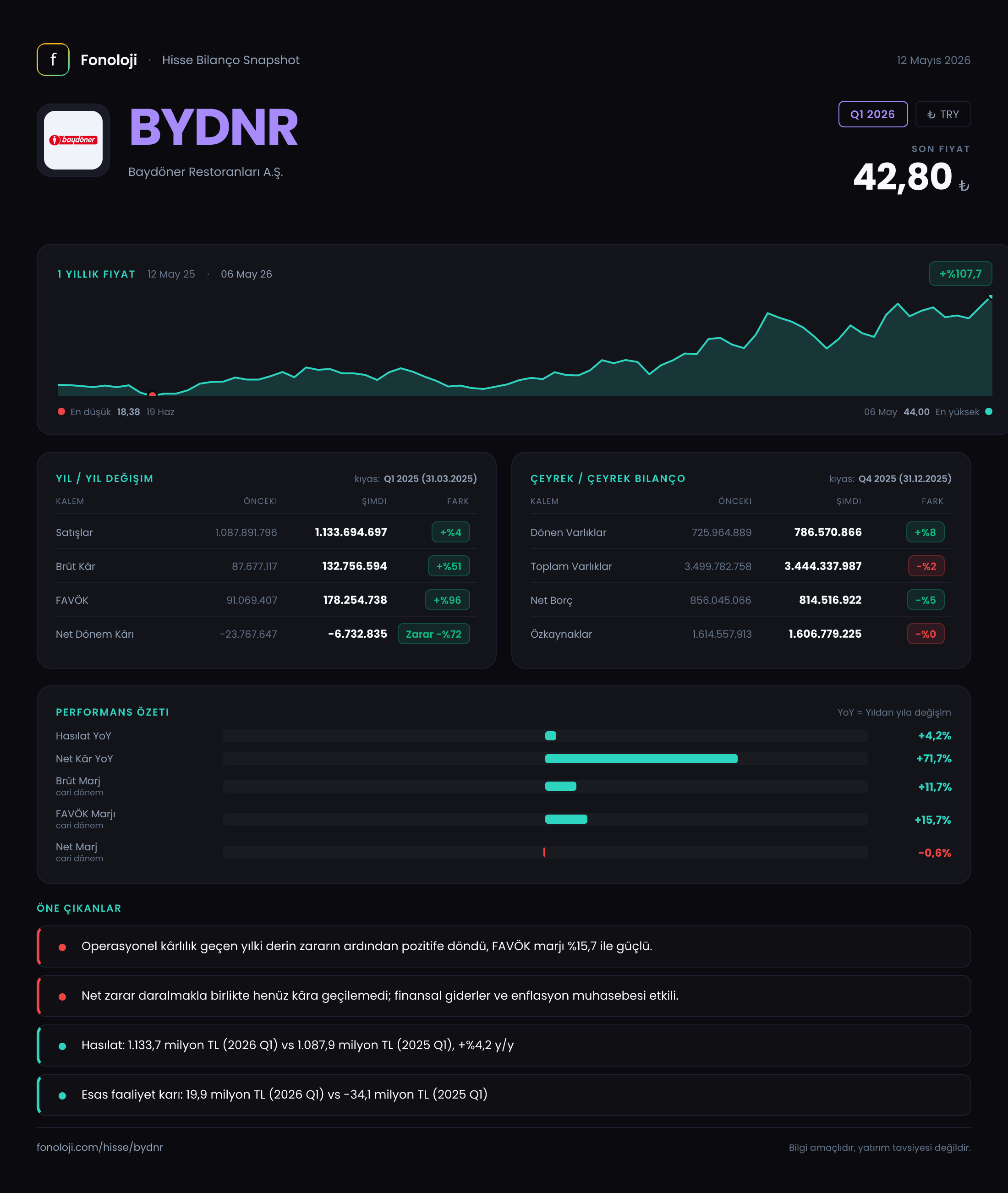Click the teal bullet of the Hasılat highlight

[62, 1046]
